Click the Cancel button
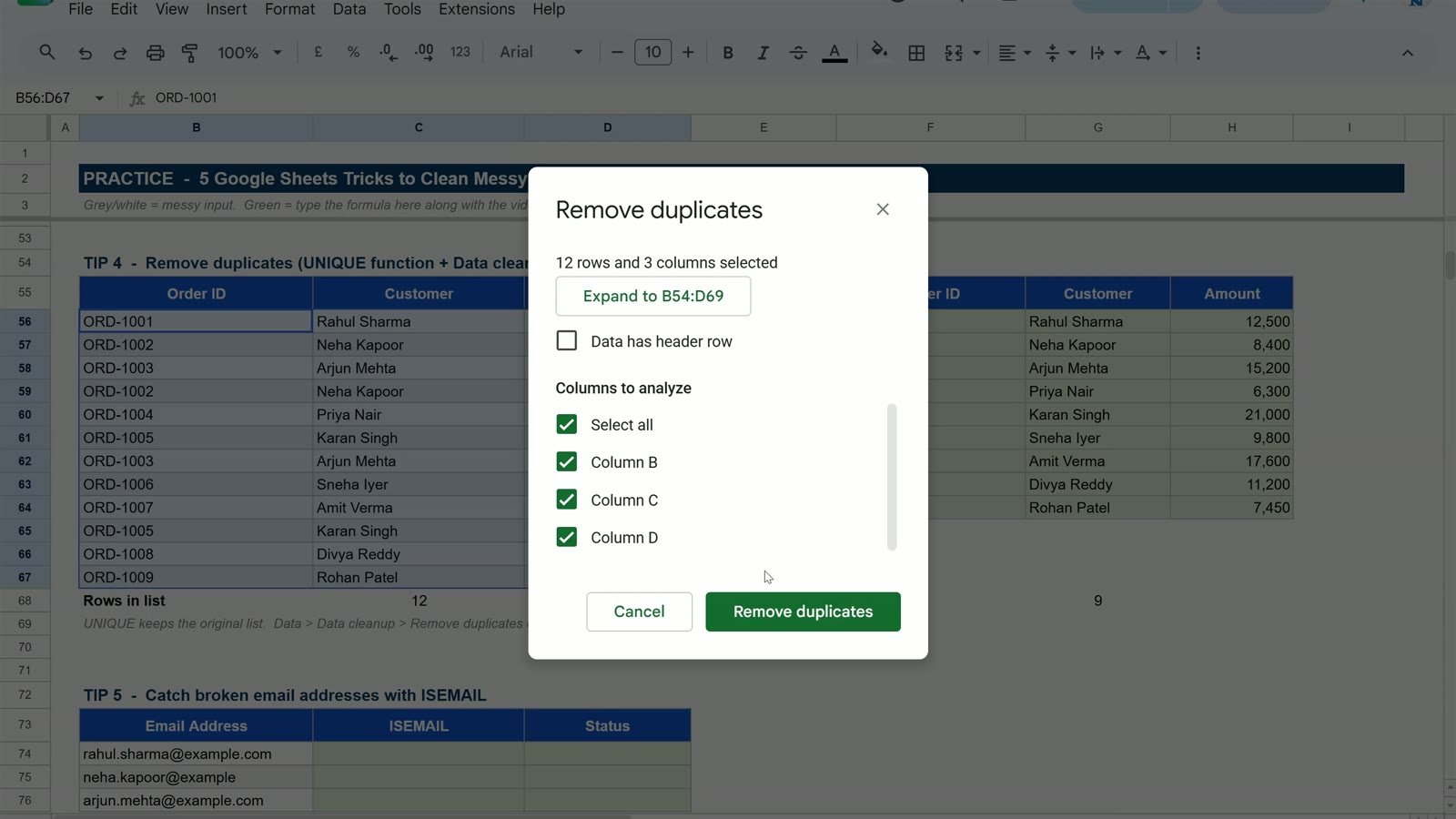Viewport: 1456px width, 819px height. tap(639, 612)
